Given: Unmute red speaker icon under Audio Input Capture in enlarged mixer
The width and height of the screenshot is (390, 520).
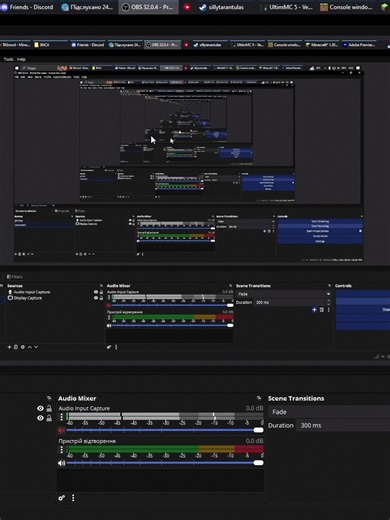Looking at the screenshot, I should pyautogui.click(x=61, y=430).
